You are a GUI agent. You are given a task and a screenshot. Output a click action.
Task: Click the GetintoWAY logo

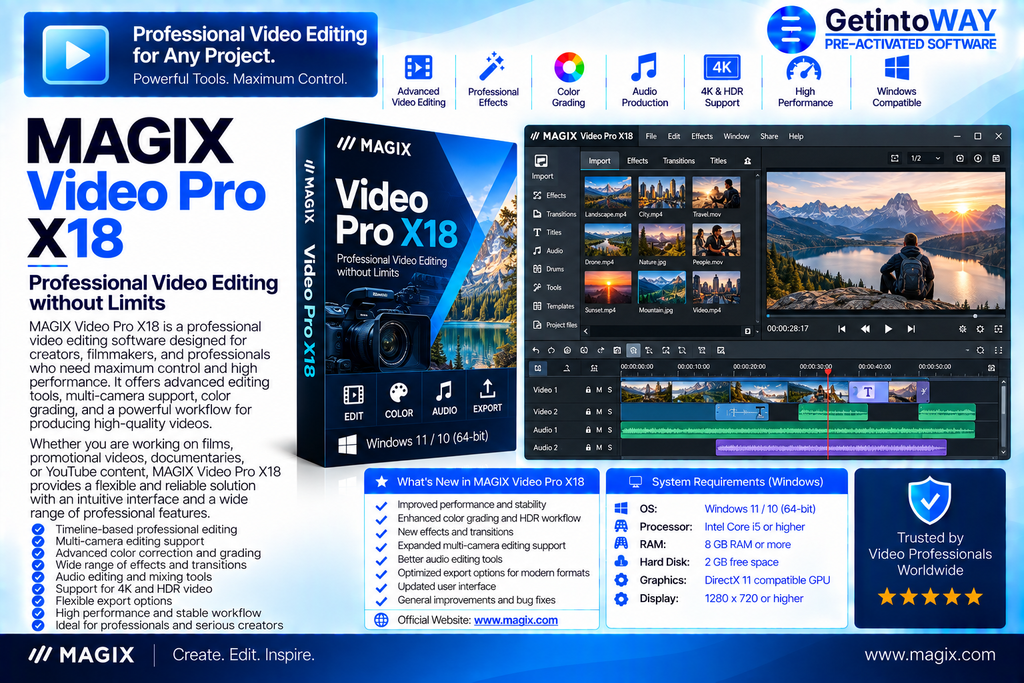[x=882, y=29]
